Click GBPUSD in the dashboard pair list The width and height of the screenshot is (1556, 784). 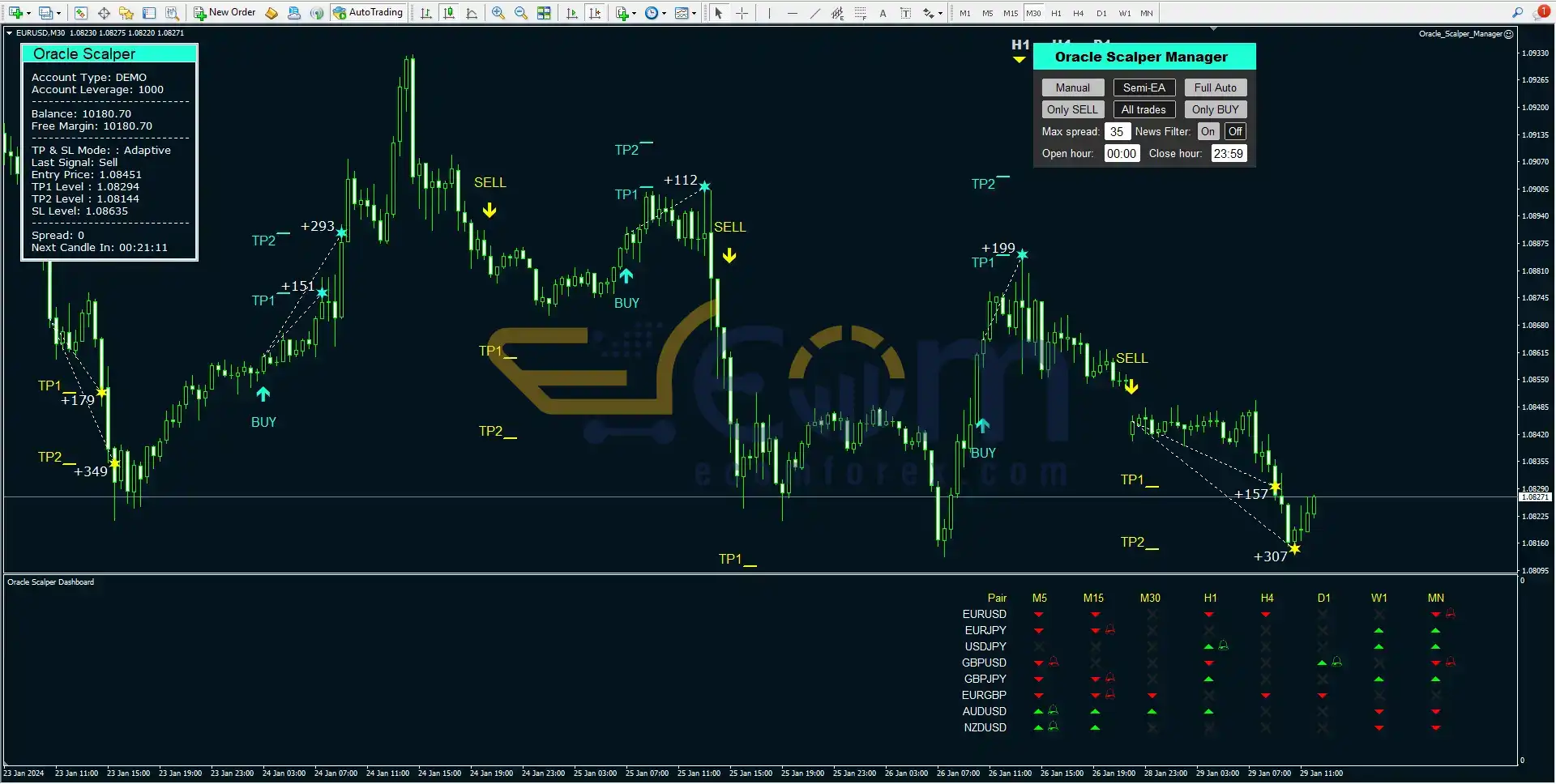coord(984,663)
